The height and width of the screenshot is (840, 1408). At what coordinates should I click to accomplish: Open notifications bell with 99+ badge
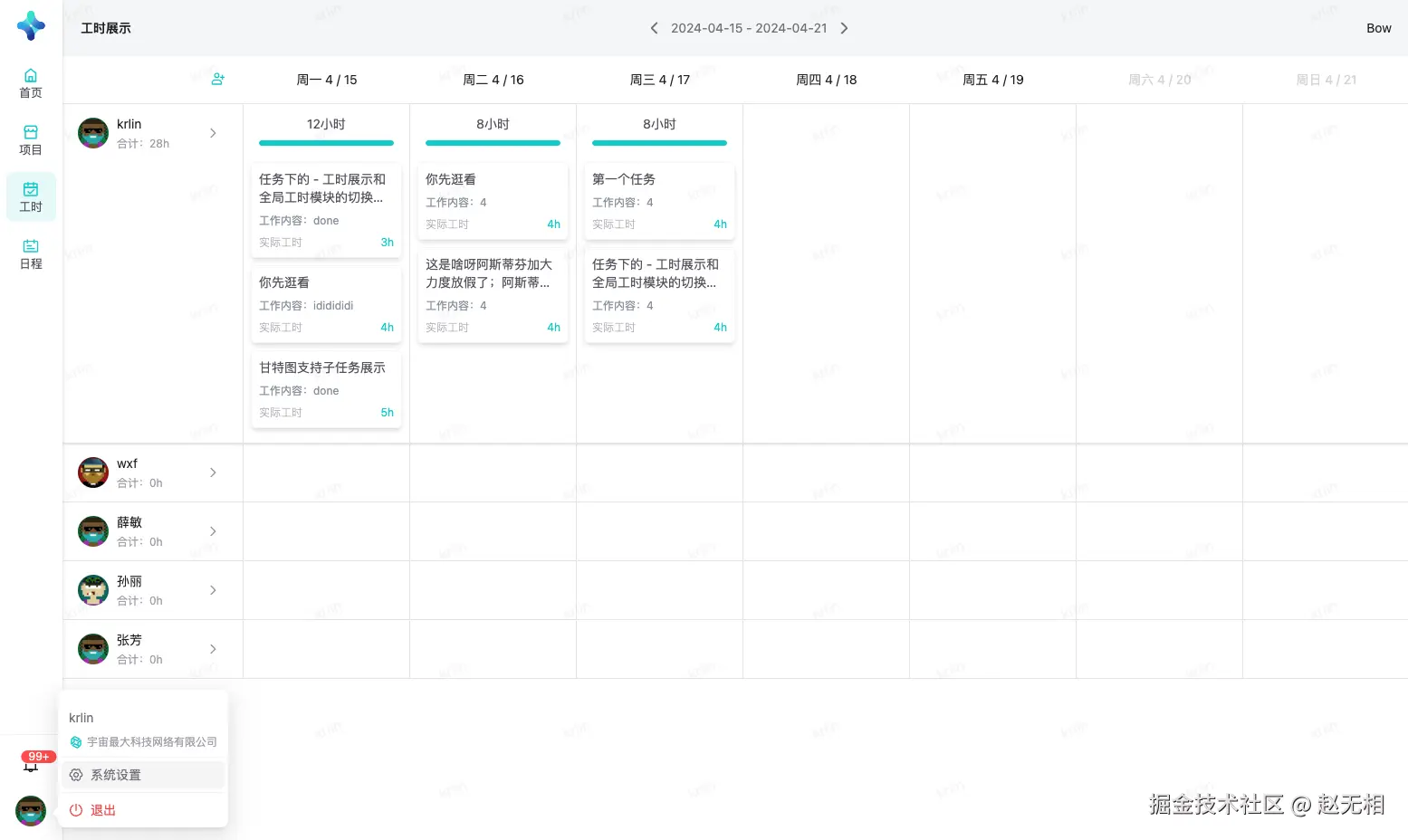(x=31, y=765)
